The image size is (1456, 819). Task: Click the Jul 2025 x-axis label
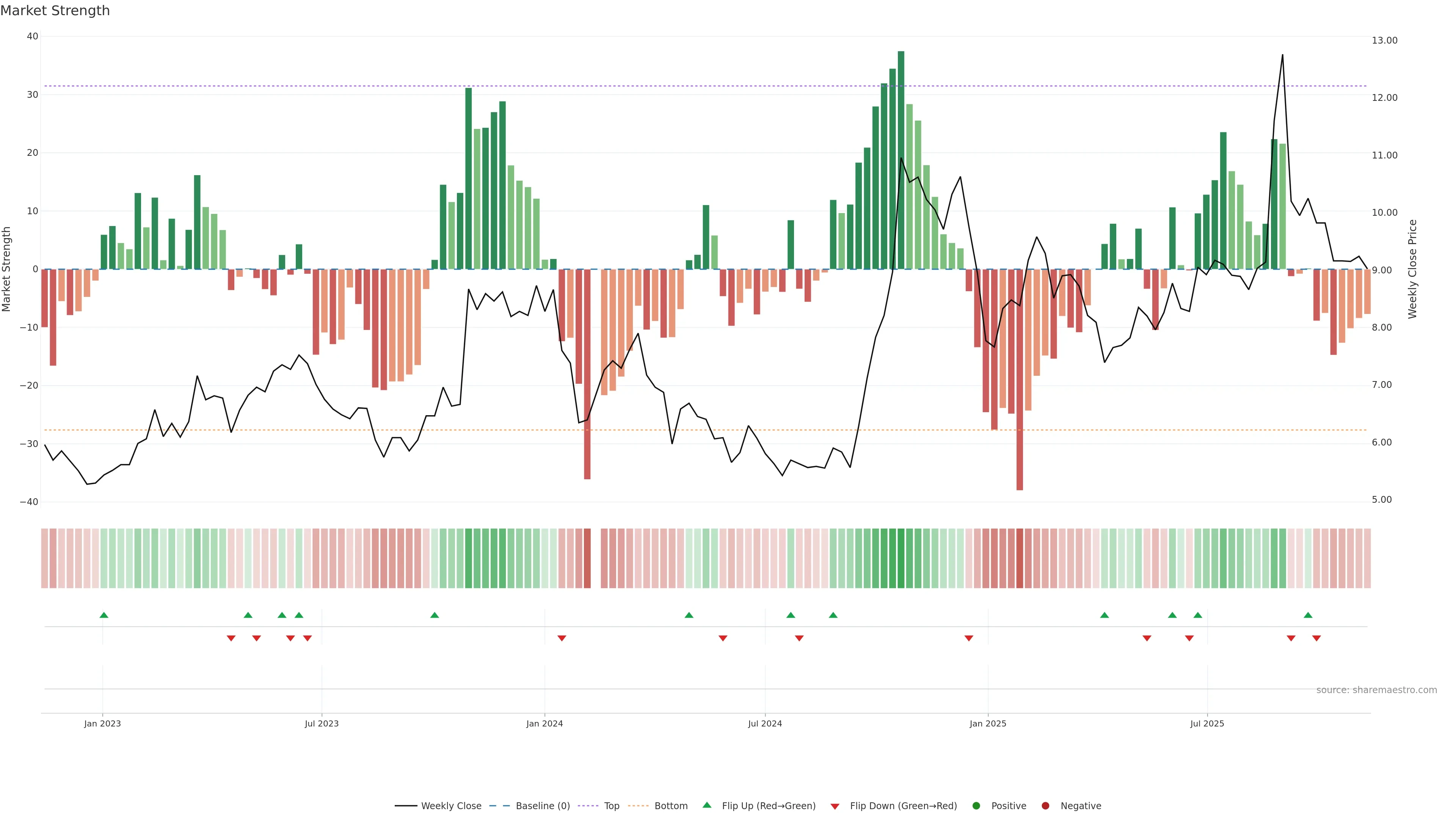coord(1207,723)
